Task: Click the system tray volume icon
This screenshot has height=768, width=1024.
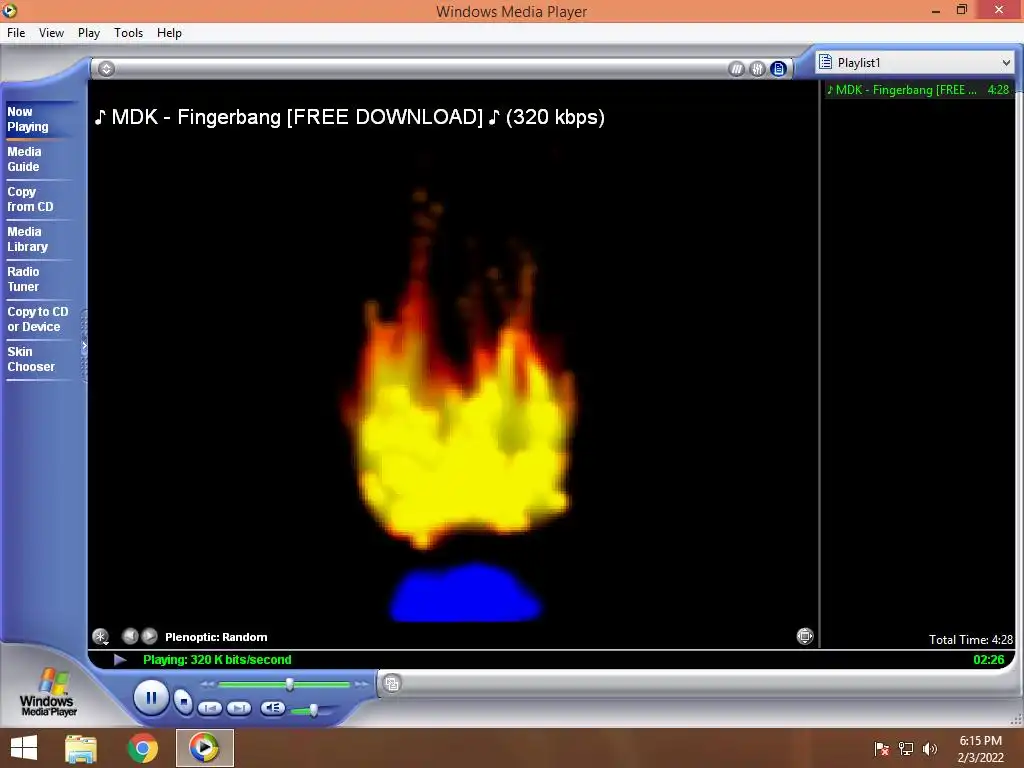Action: (929, 748)
